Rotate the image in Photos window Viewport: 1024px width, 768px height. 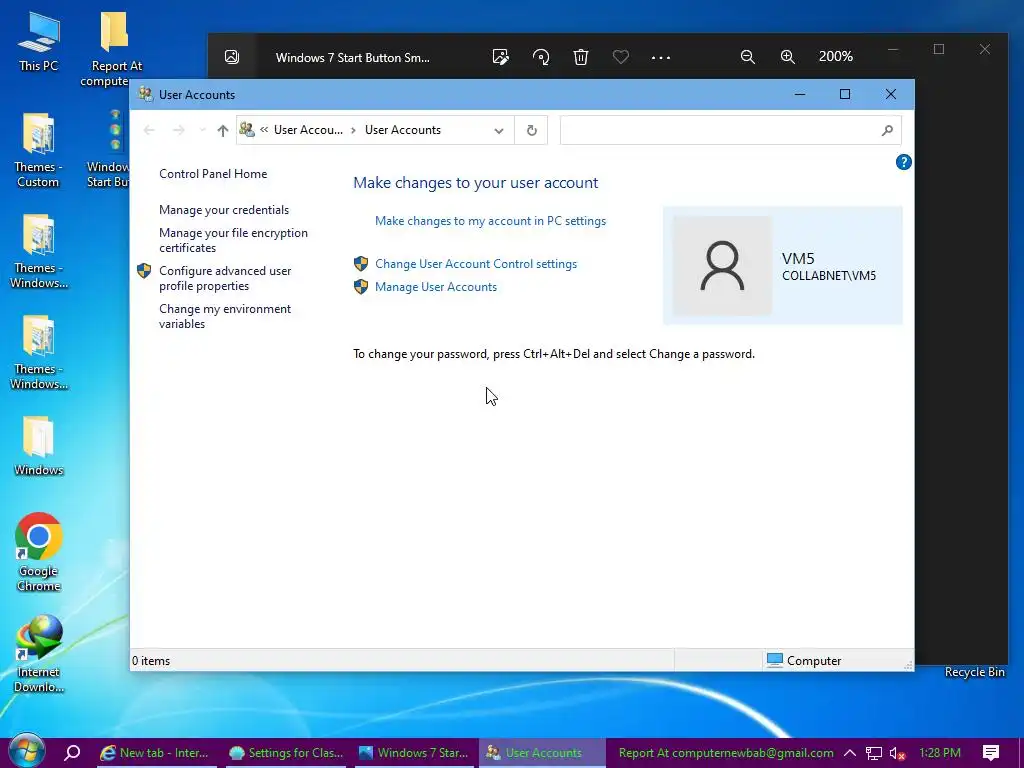coord(541,57)
